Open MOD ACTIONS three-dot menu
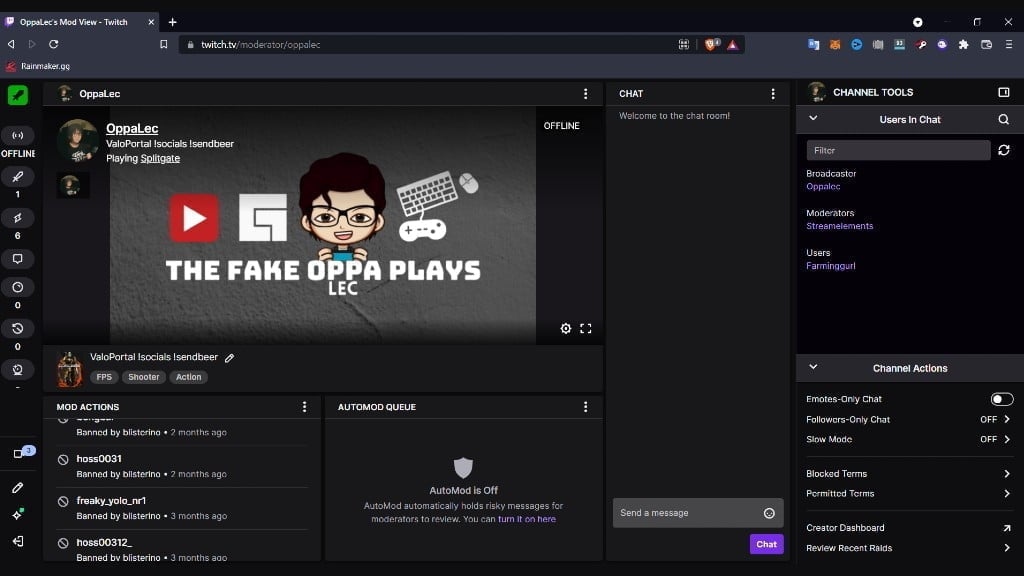This screenshot has width=1024, height=576. [304, 407]
